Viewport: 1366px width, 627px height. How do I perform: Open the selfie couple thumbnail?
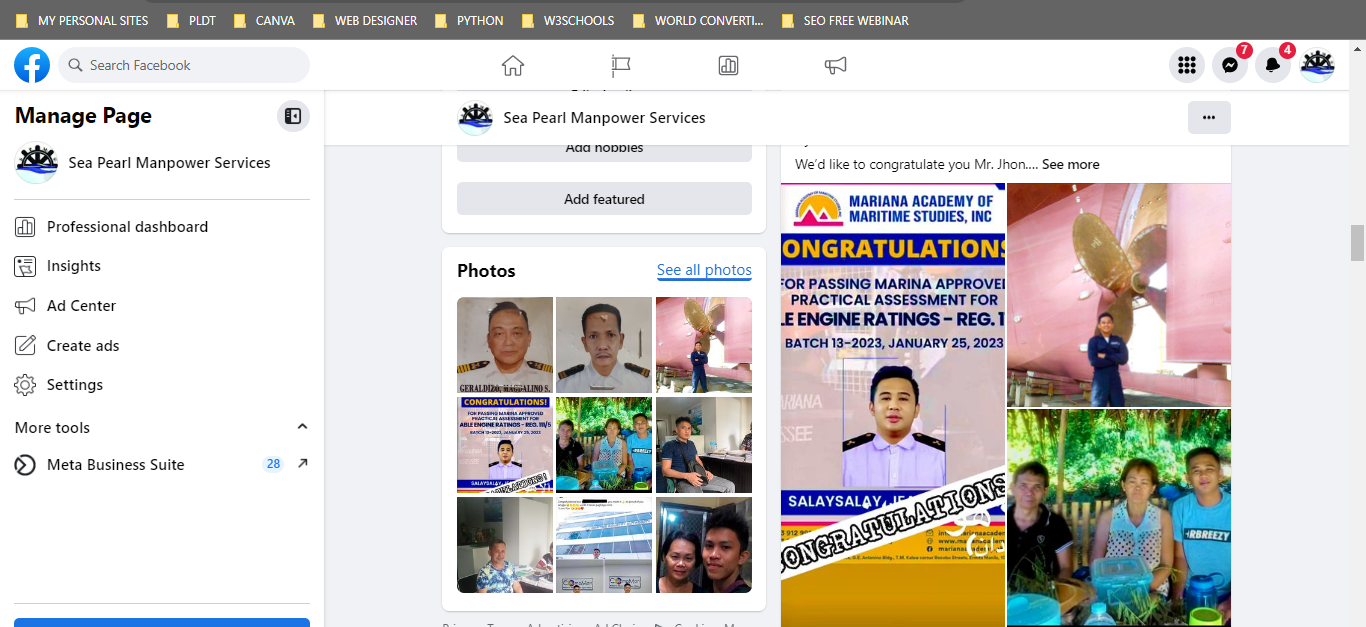pyautogui.click(x=704, y=545)
